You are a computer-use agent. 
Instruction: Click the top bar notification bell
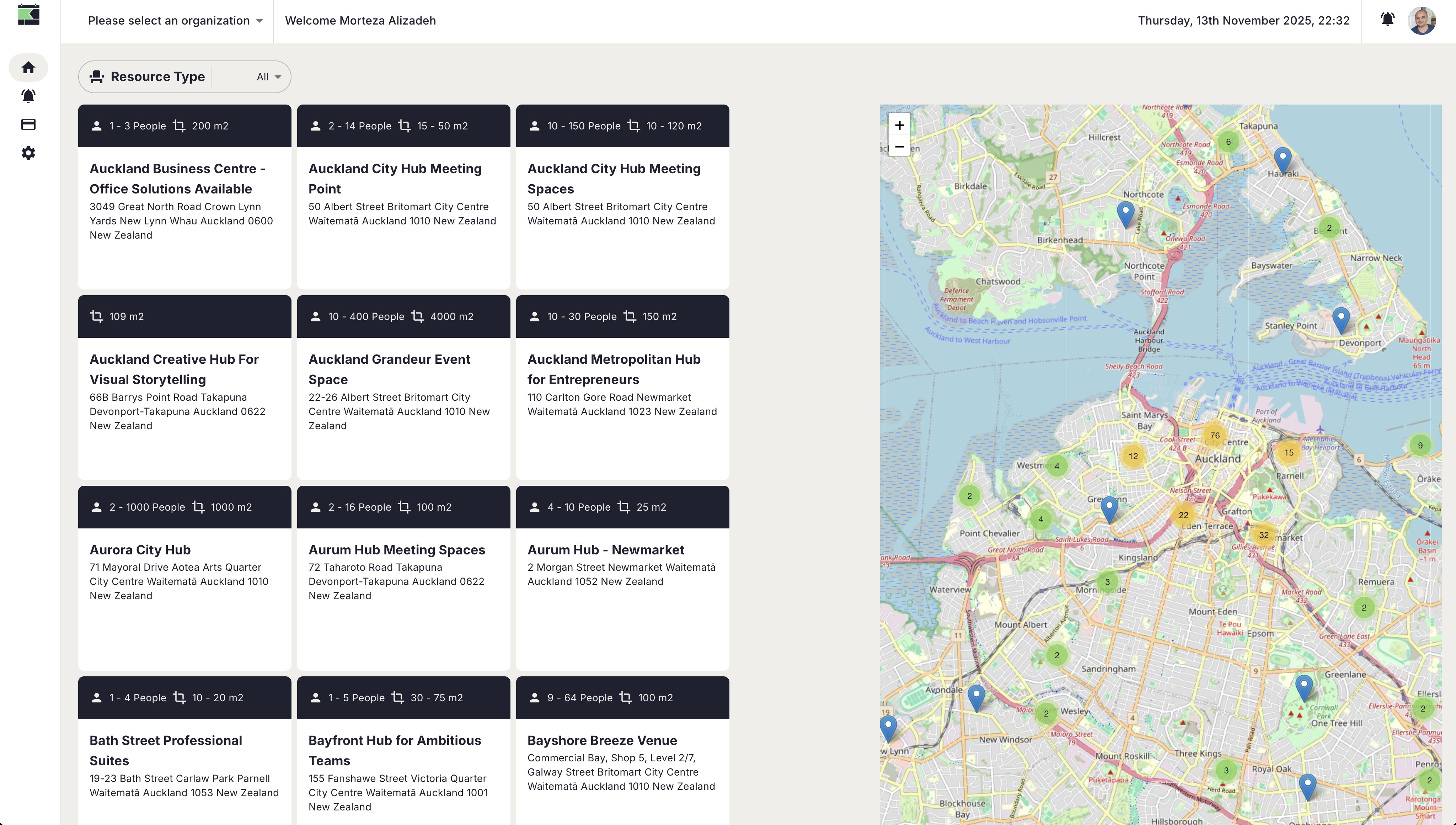tap(1387, 20)
